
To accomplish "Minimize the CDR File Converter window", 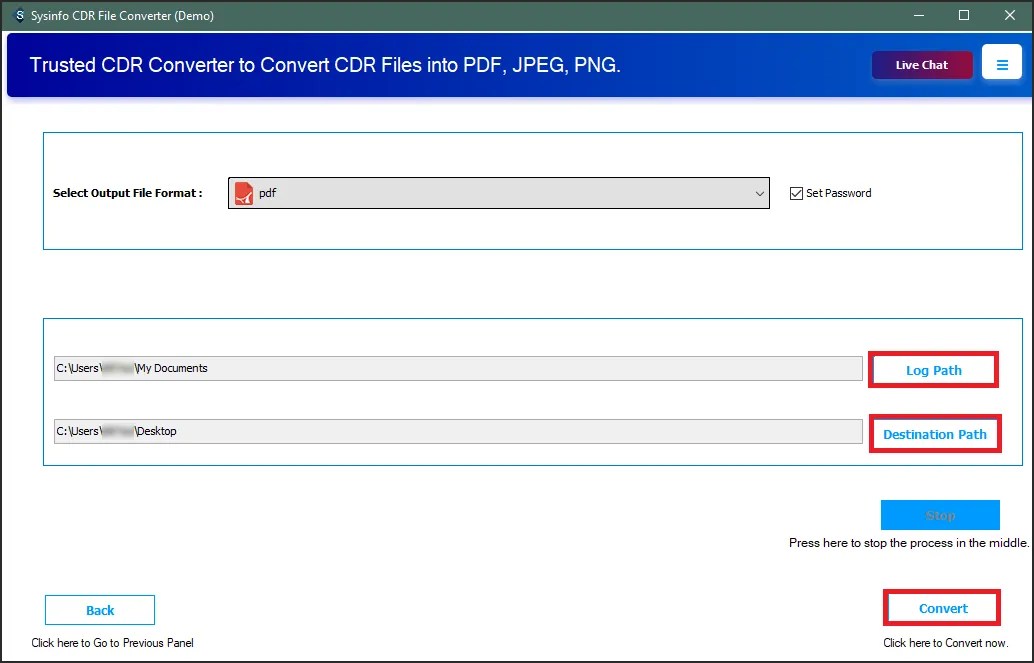I will pos(917,15).
